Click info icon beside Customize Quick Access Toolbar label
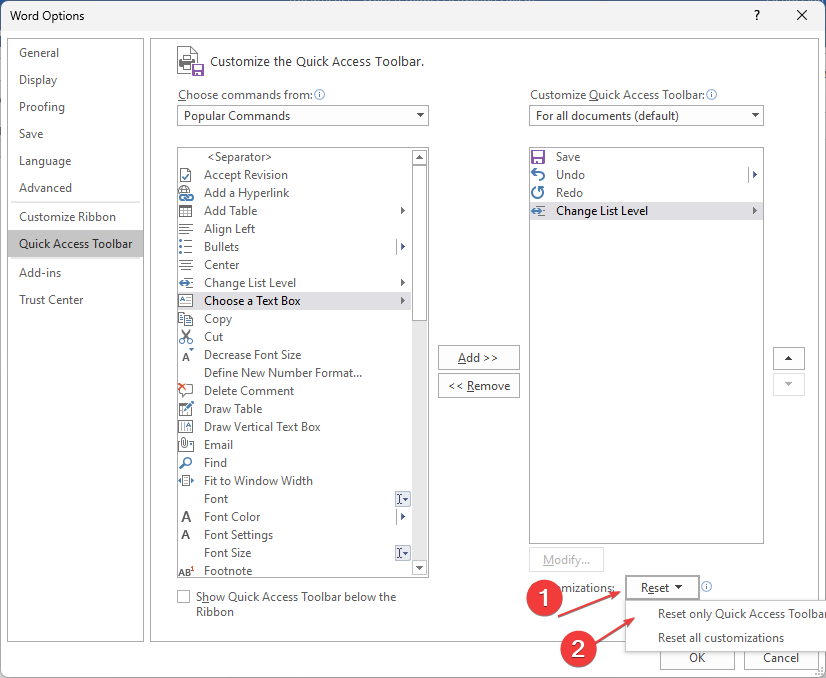The height and width of the screenshot is (678, 826). pos(712,95)
